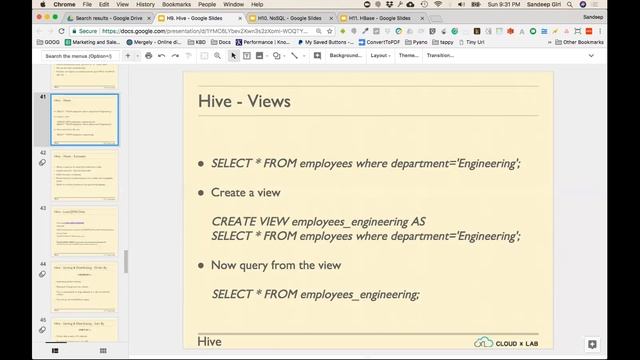Open the Bookmarks menu
640x360 pixels.
pos(176,4)
